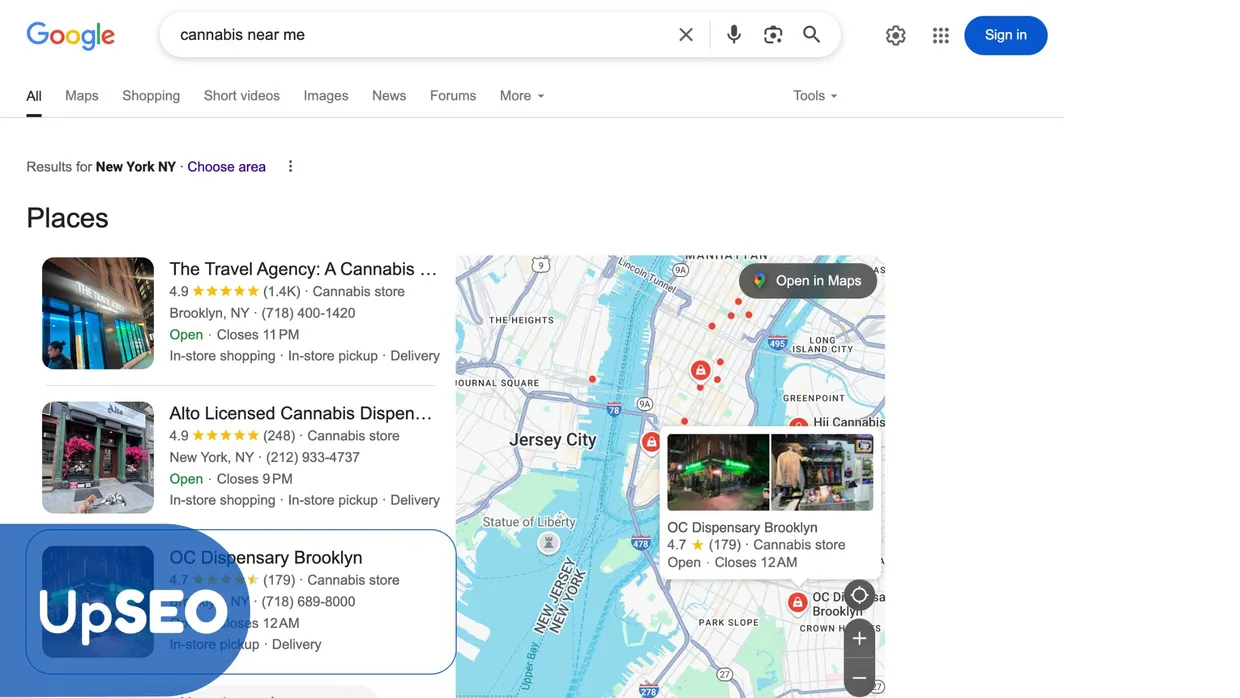Open The Travel Agency: A Cannabis listing title

tap(303, 269)
